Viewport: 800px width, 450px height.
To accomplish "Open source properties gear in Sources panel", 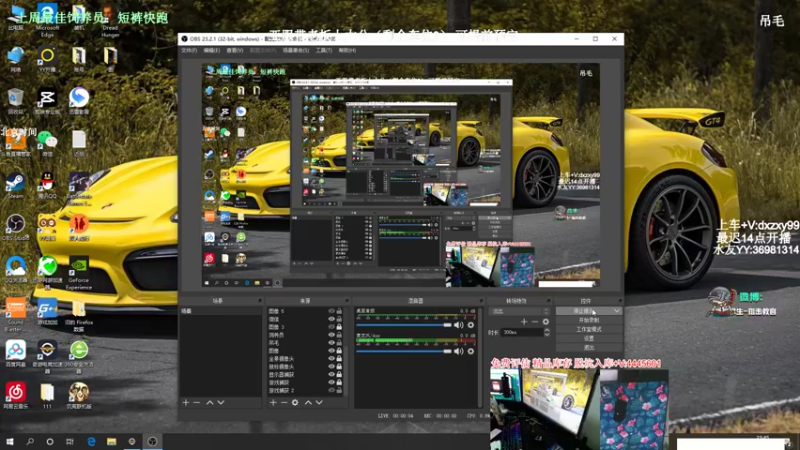I will pos(295,403).
